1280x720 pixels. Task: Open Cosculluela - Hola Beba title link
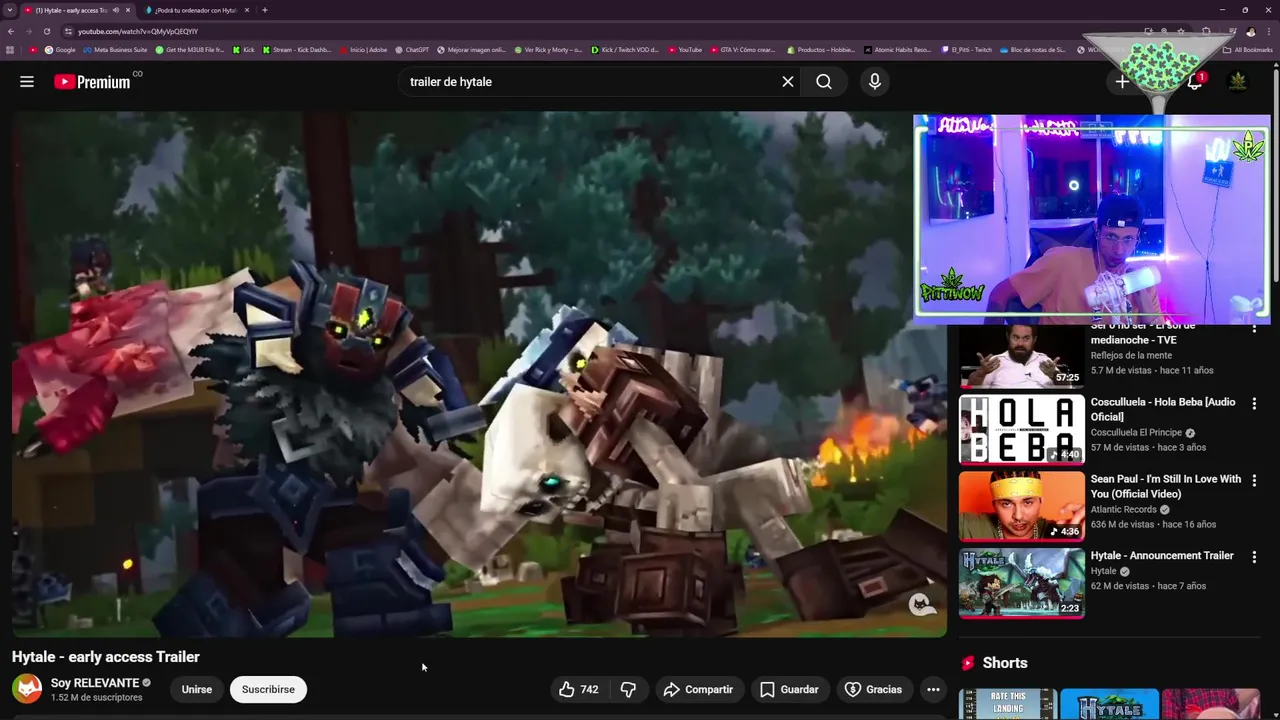pos(1163,409)
